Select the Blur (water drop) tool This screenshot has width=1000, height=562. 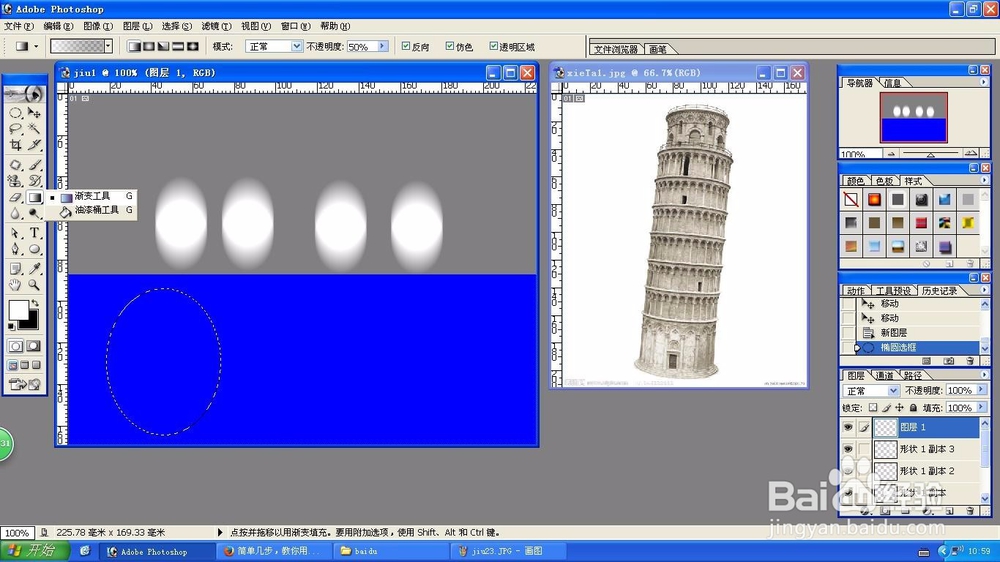(x=15, y=214)
